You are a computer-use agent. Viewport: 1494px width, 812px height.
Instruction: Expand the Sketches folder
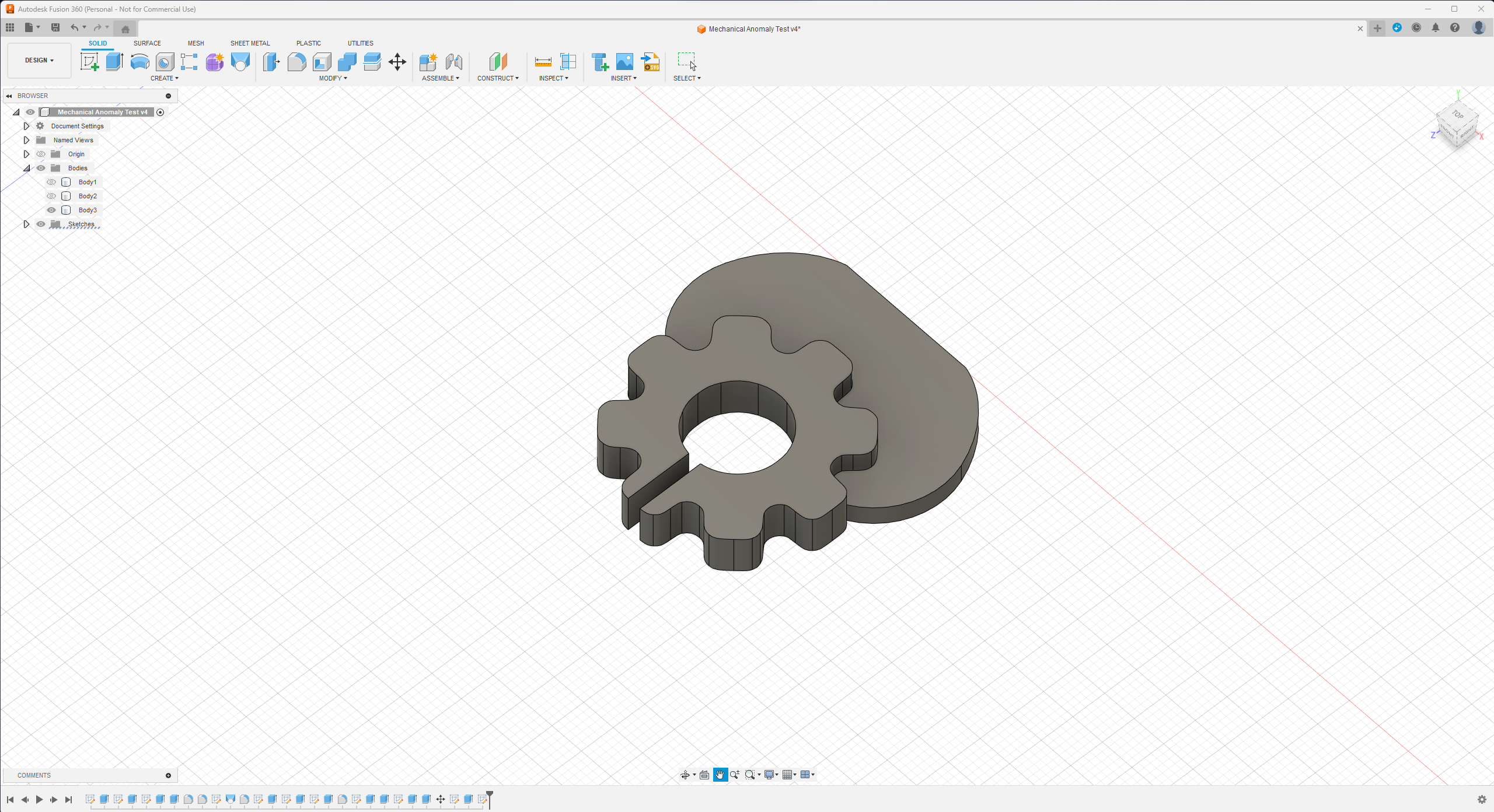point(25,223)
